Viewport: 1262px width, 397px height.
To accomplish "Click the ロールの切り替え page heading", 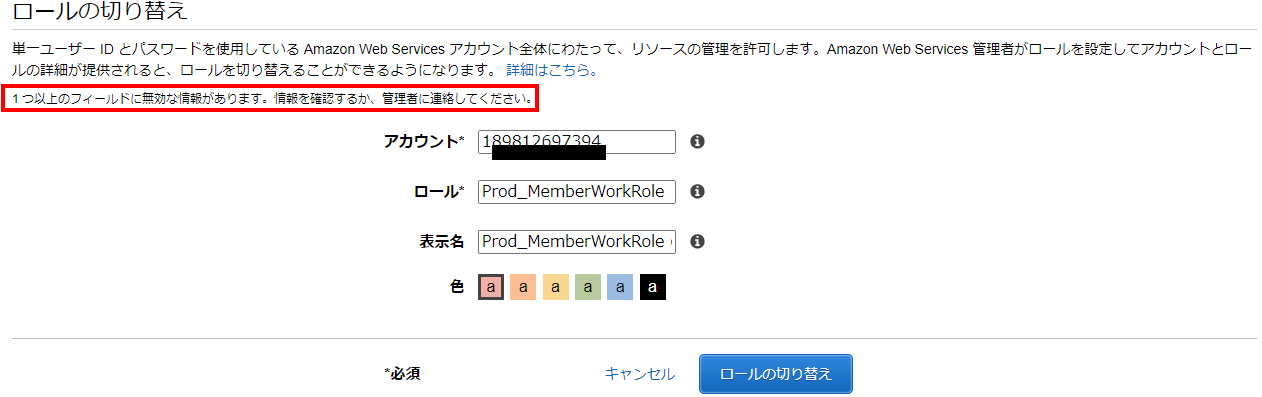I will [x=100, y=13].
